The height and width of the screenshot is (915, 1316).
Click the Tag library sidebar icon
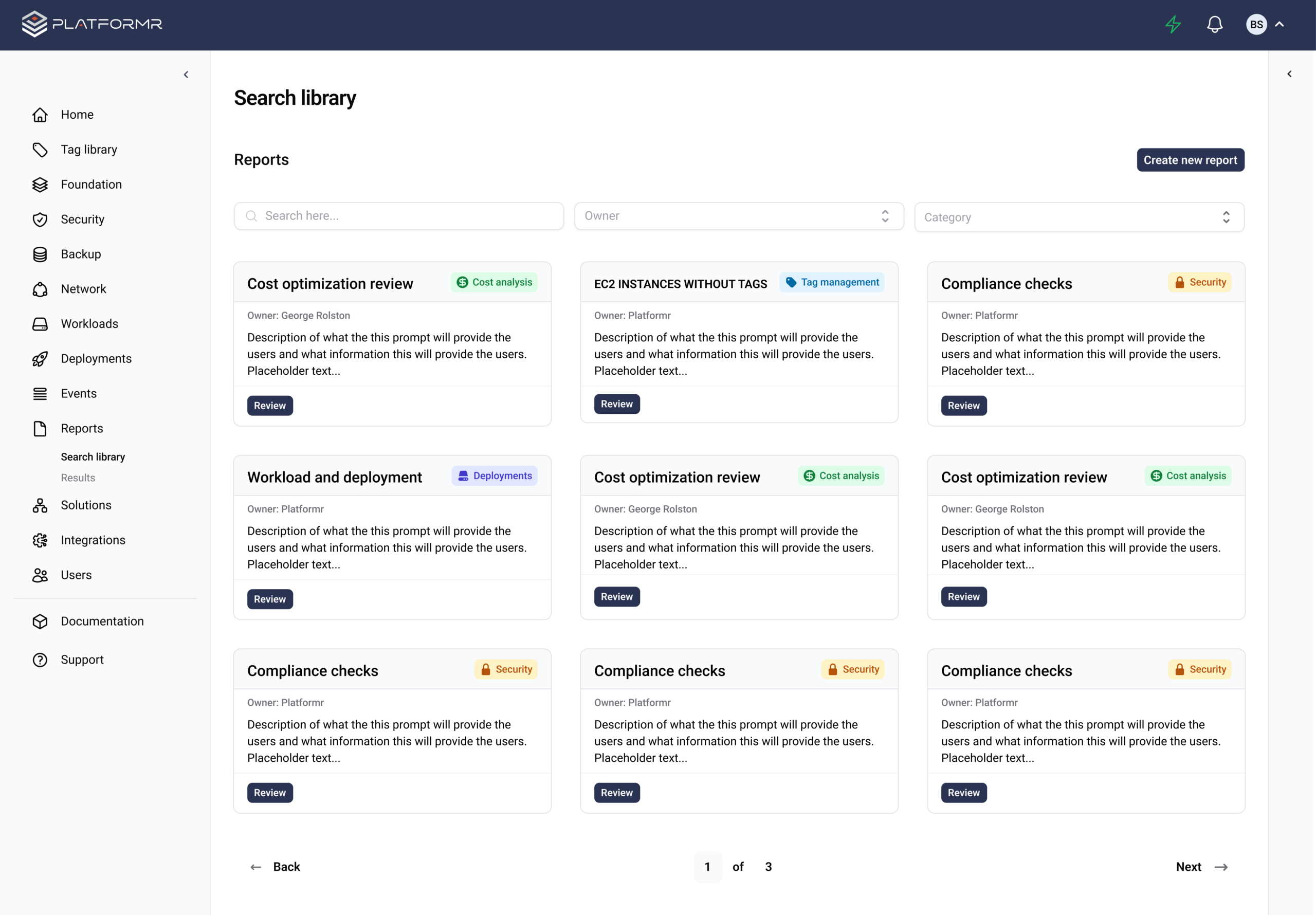pos(40,150)
